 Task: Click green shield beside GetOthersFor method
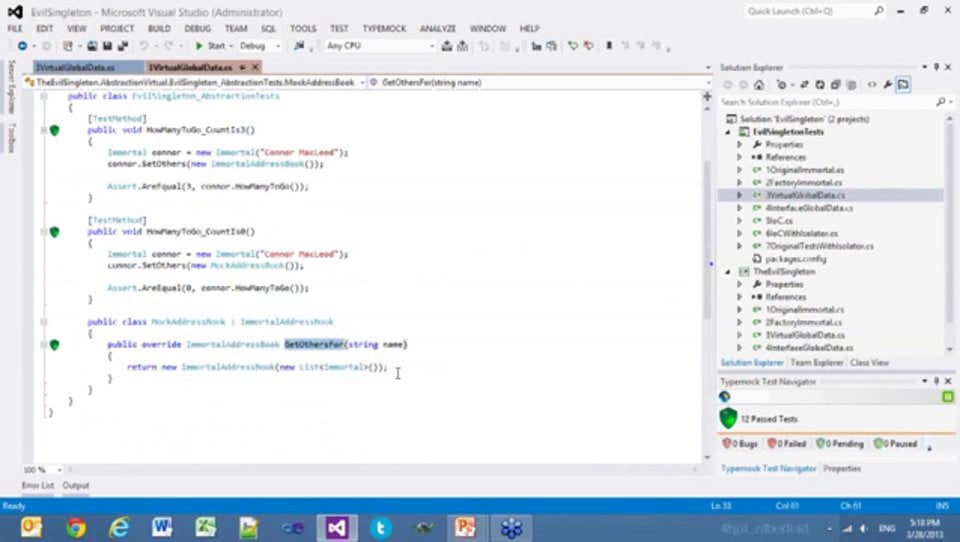pyautogui.click(x=54, y=345)
